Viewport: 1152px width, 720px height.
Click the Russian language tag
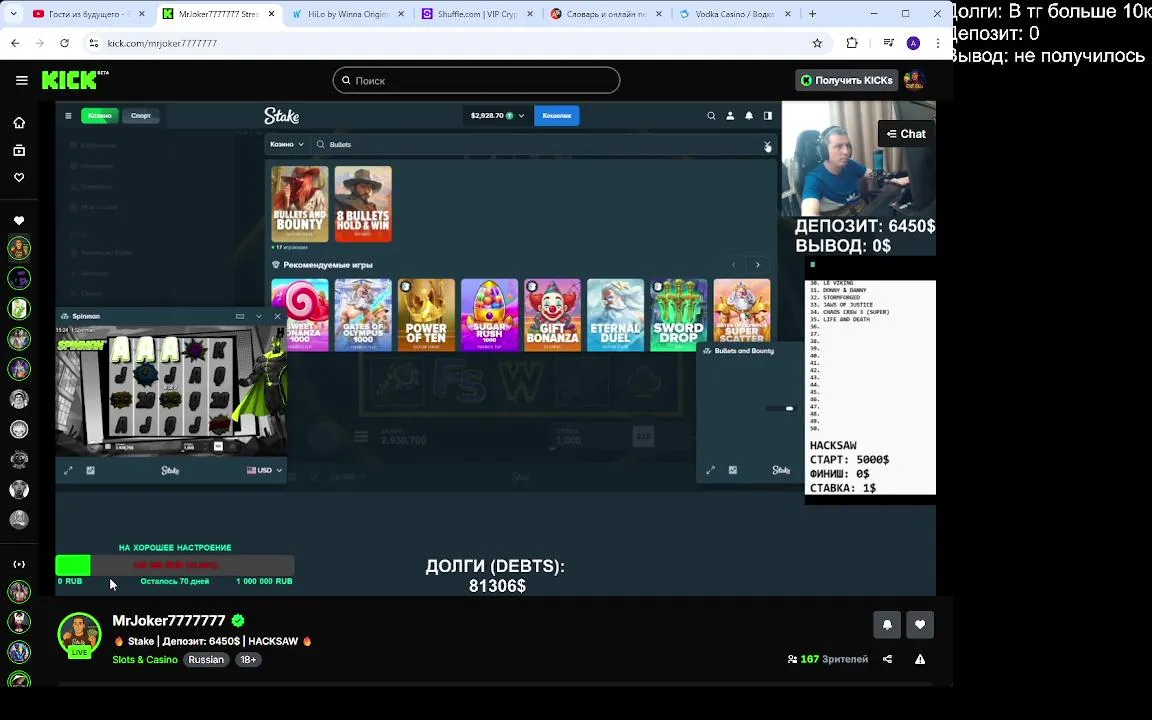206,660
